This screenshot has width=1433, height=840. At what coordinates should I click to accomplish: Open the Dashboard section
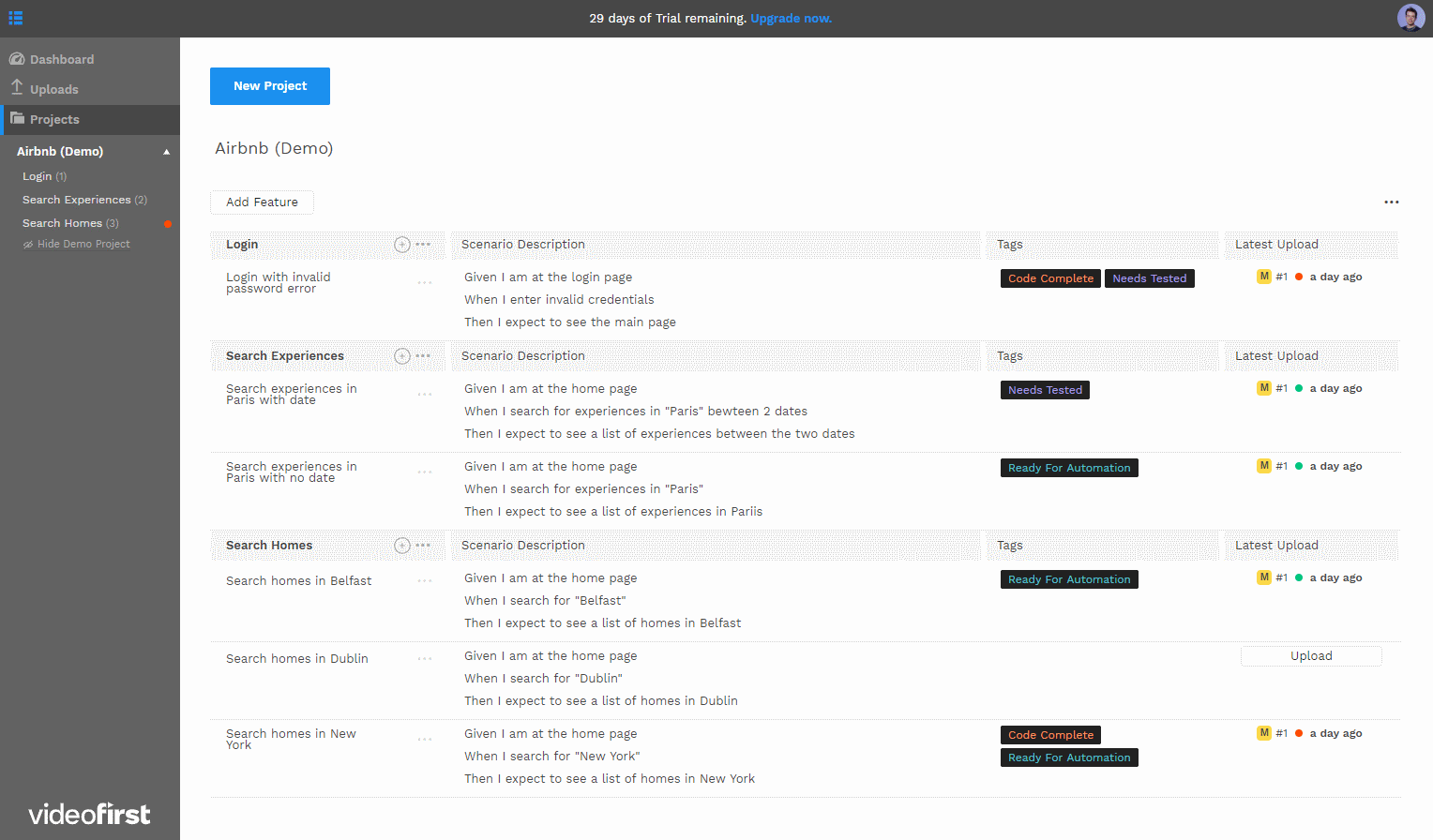(x=62, y=59)
